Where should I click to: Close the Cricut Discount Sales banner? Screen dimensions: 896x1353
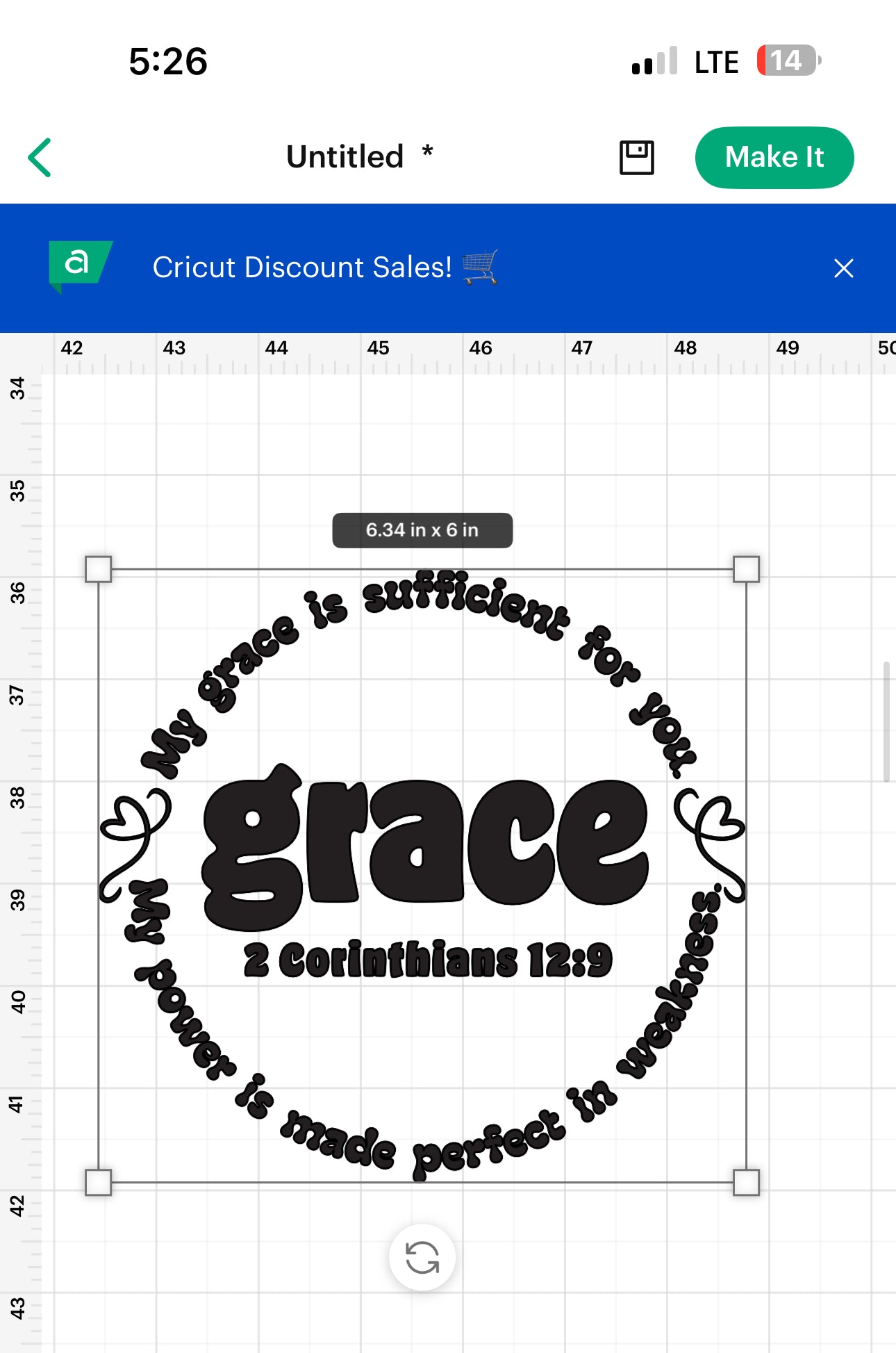pyautogui.click(x=843, y=268)
